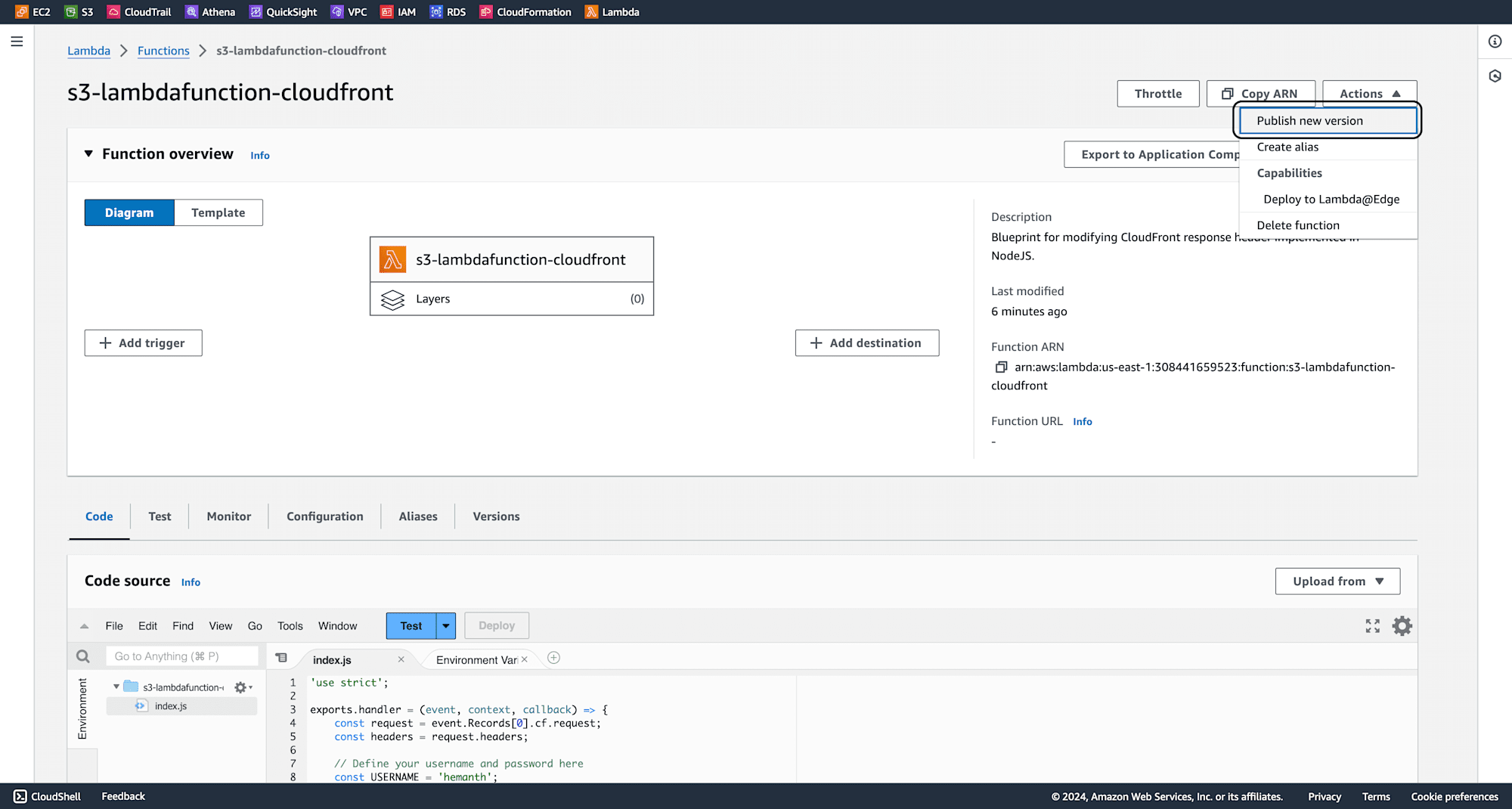
Task: Choose Delete function in the Actions menu
Action: coord(1328,225)
